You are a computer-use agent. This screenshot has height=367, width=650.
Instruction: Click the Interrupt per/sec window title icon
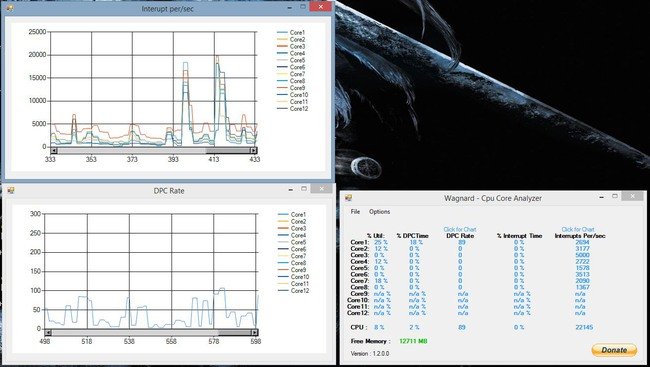tap(10, 8)
